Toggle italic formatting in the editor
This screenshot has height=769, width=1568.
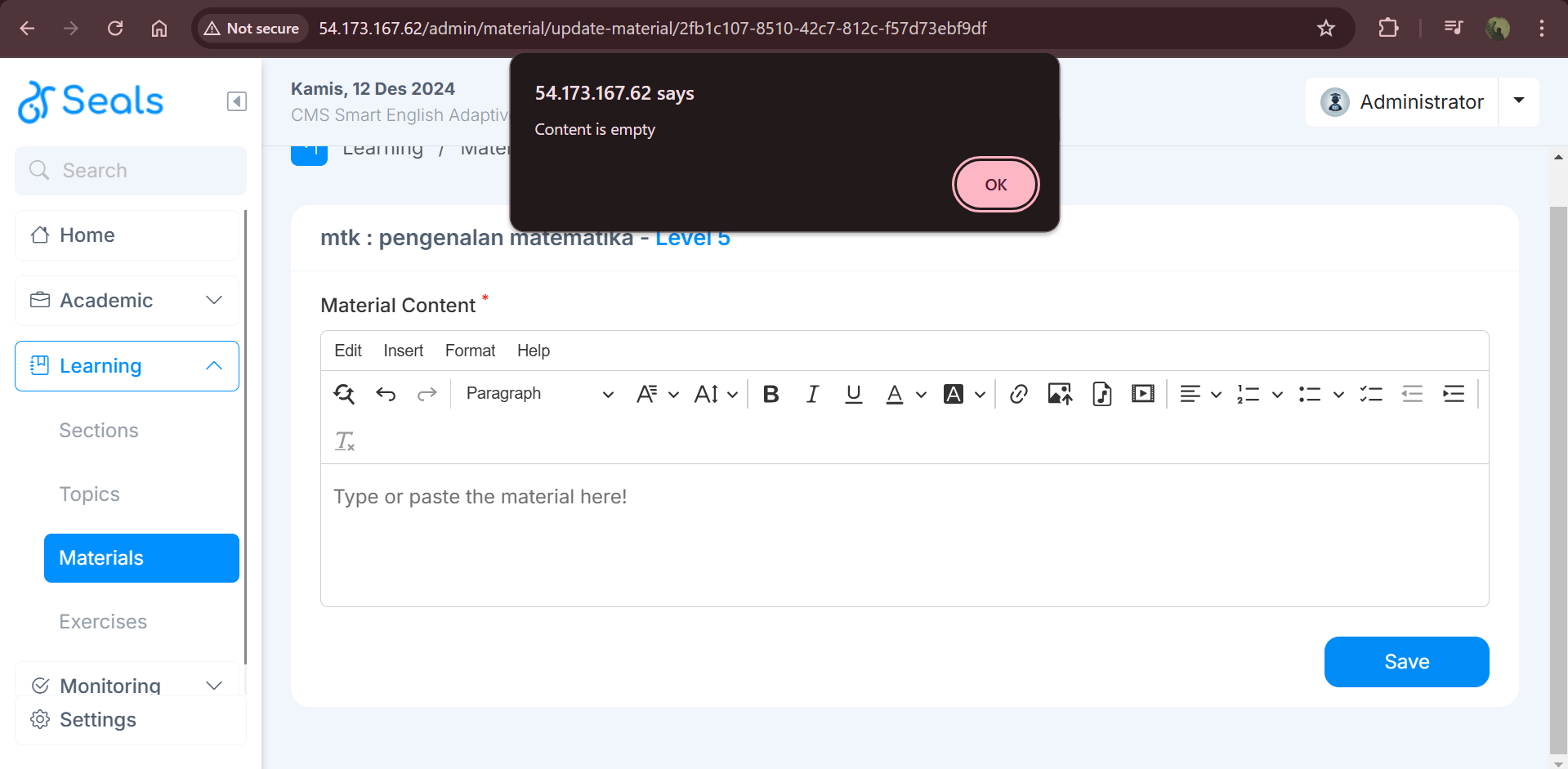pos(812,395)
